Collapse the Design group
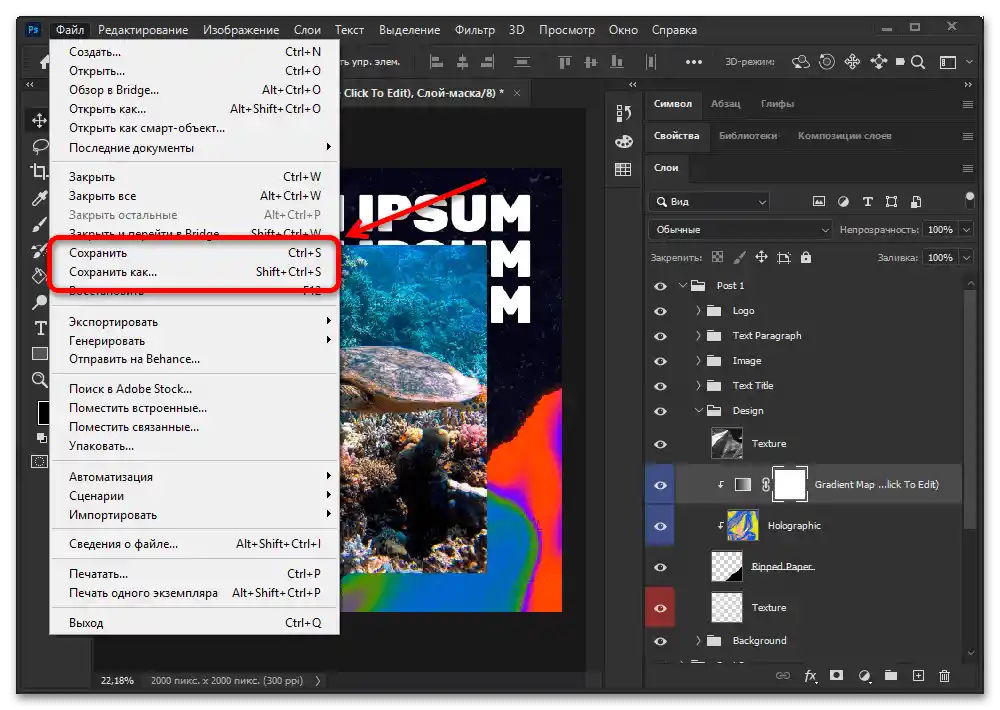 698,410
